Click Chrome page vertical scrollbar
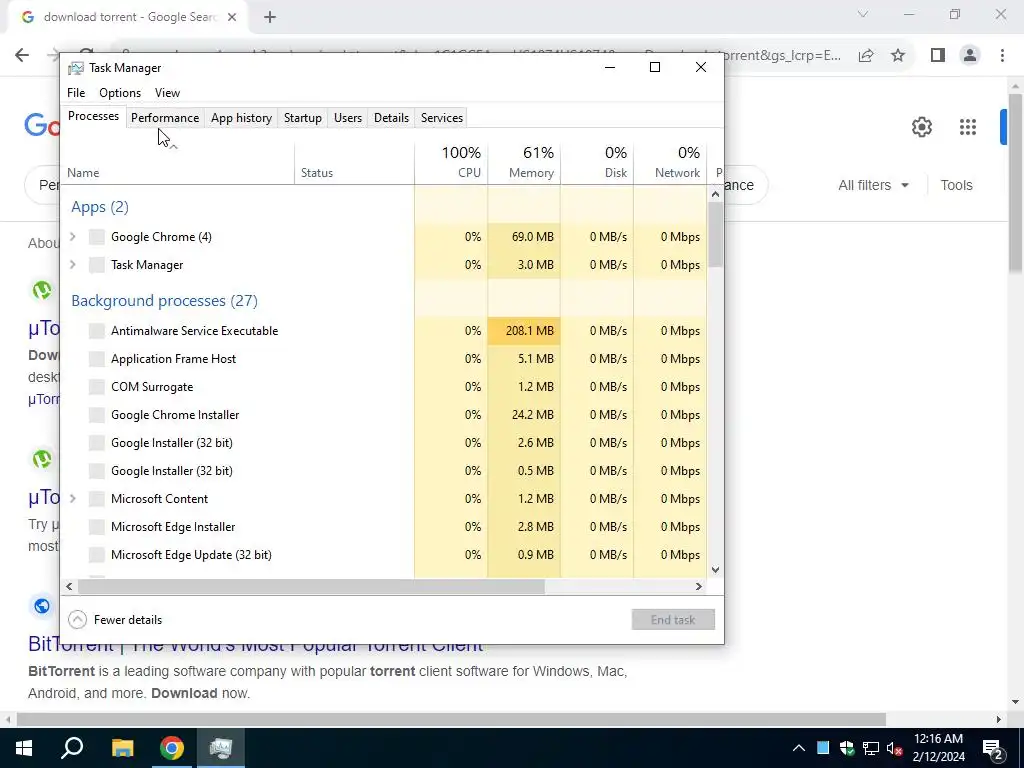The width and height of the screenshot is (1024, 768). pyautogui.click(x=1016, y=183)
